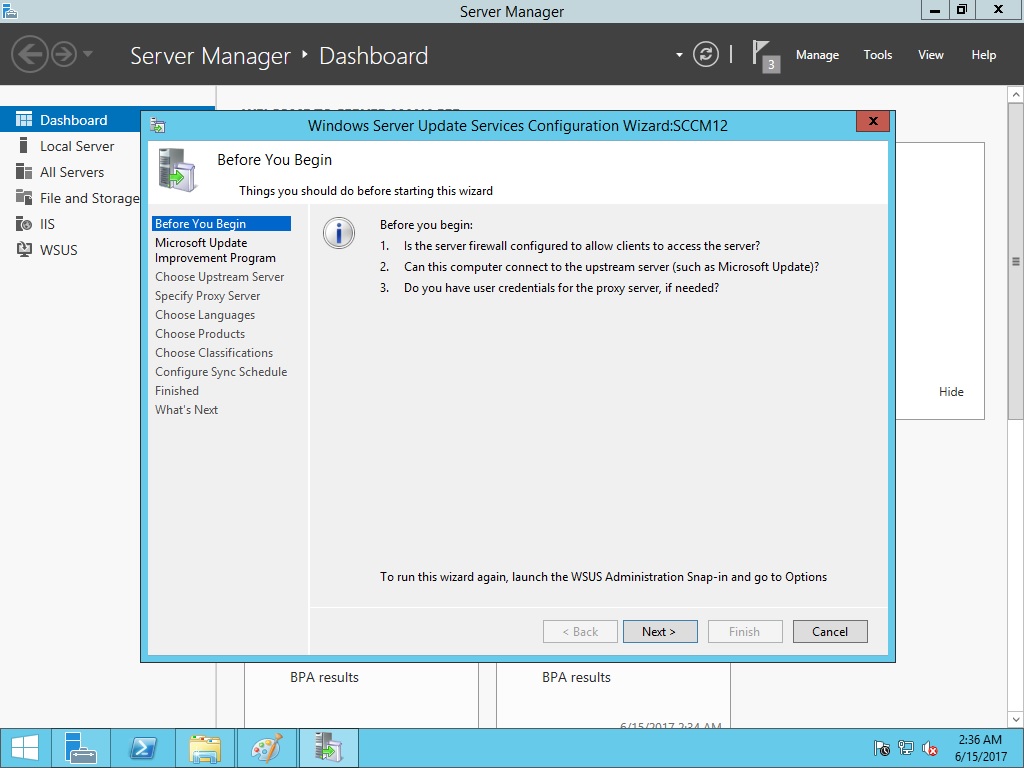The width and height of the screenshot is (1024, 768).
Task: Click the Dashboard icon in sidebar
Action: [24, 120]
